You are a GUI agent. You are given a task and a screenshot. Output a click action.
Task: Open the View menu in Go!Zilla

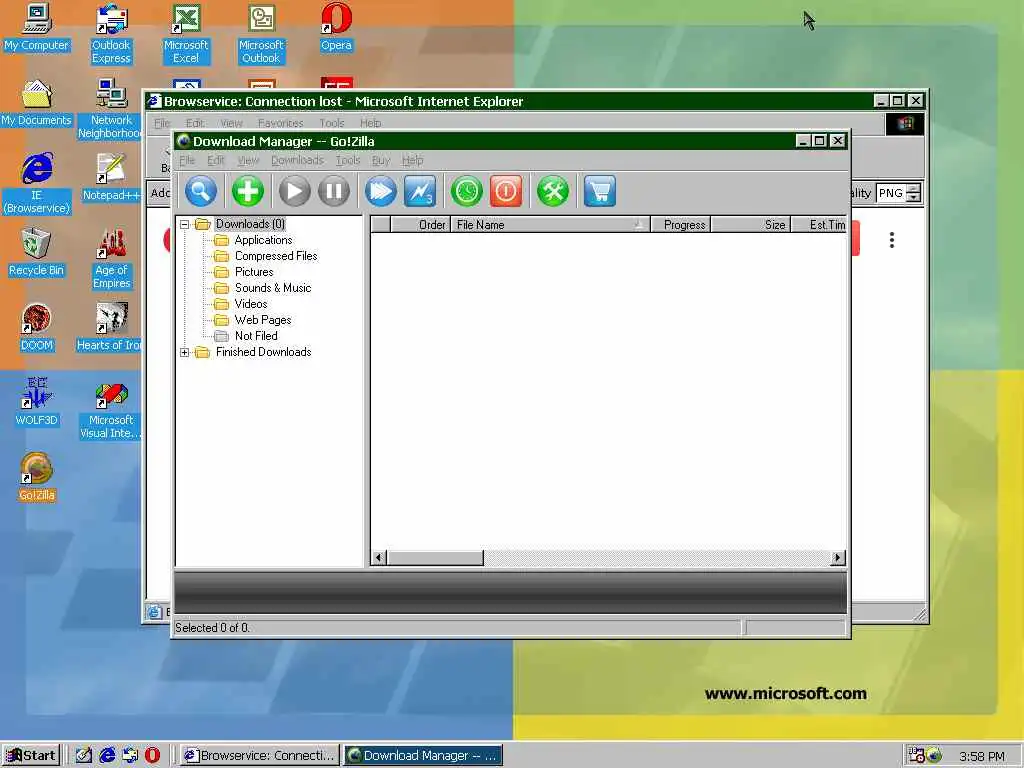point(248,161)
